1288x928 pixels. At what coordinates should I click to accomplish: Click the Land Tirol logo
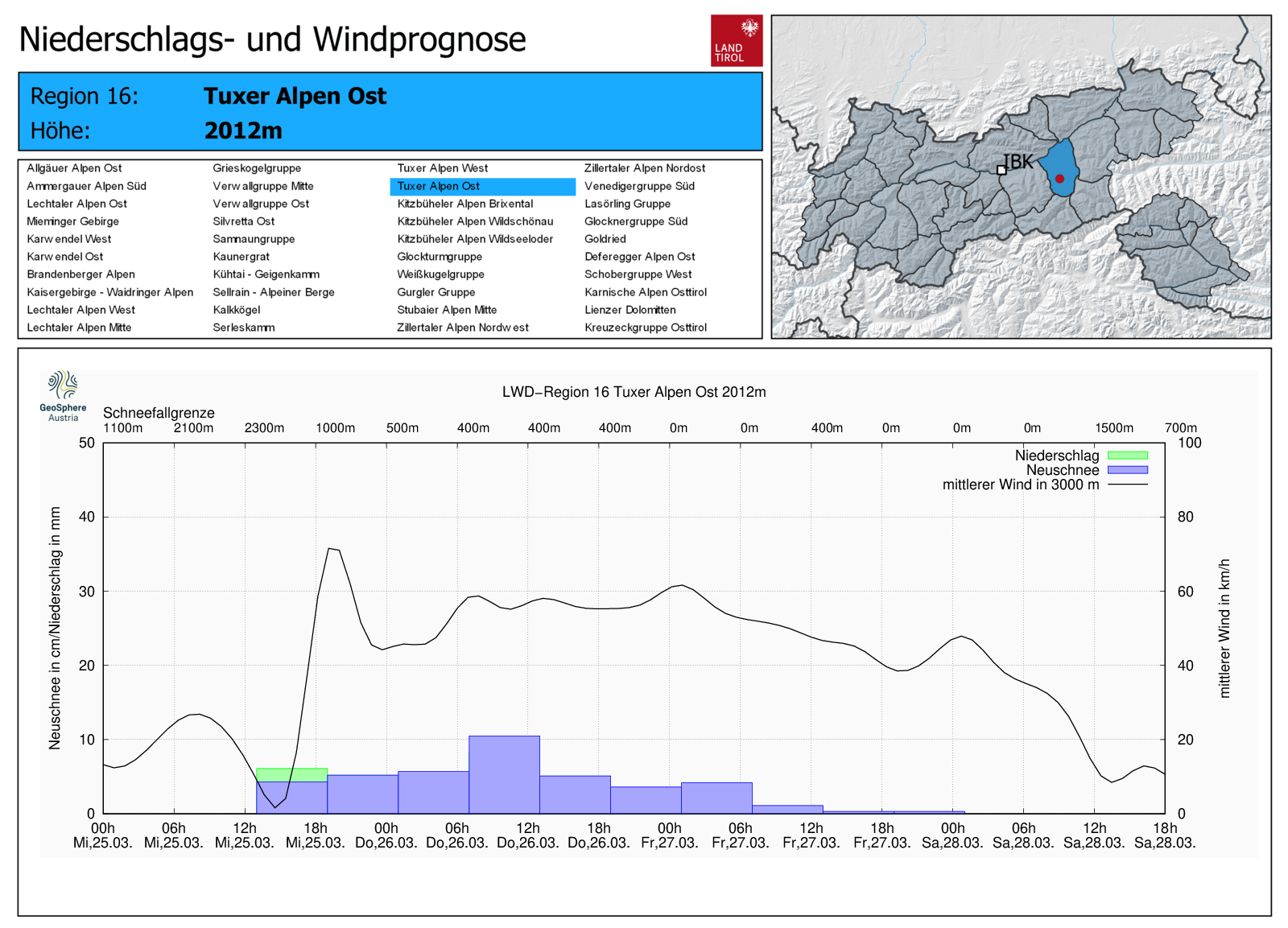click(x=736, y=40)
